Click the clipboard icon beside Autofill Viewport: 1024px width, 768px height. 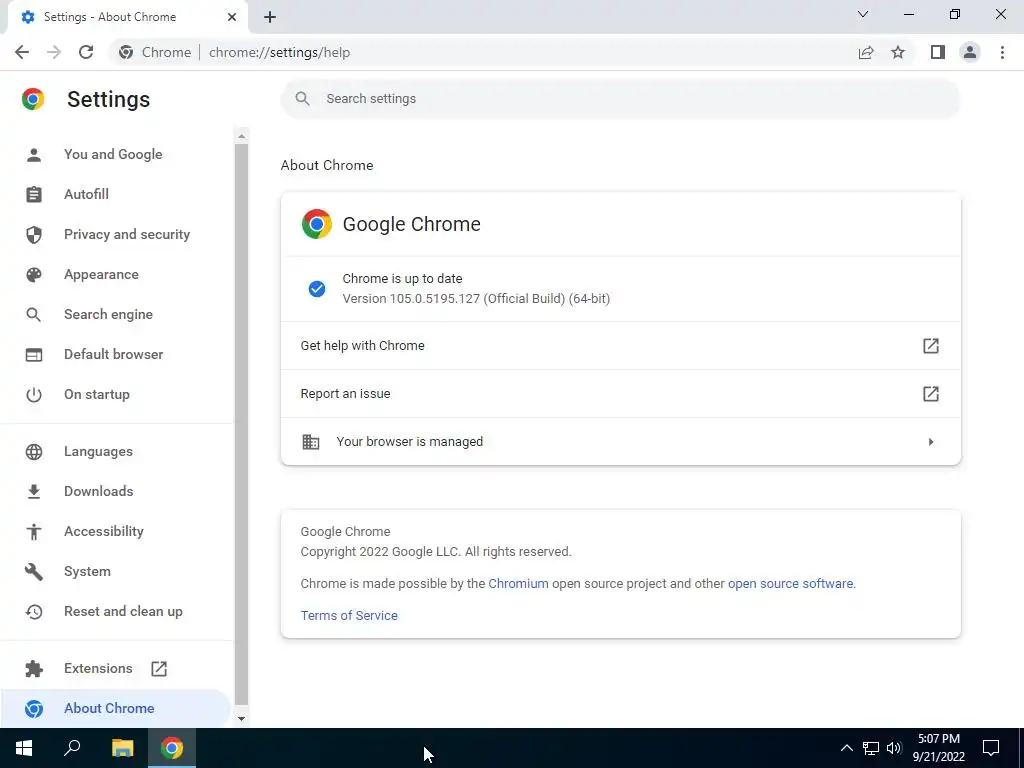point(34,195)
